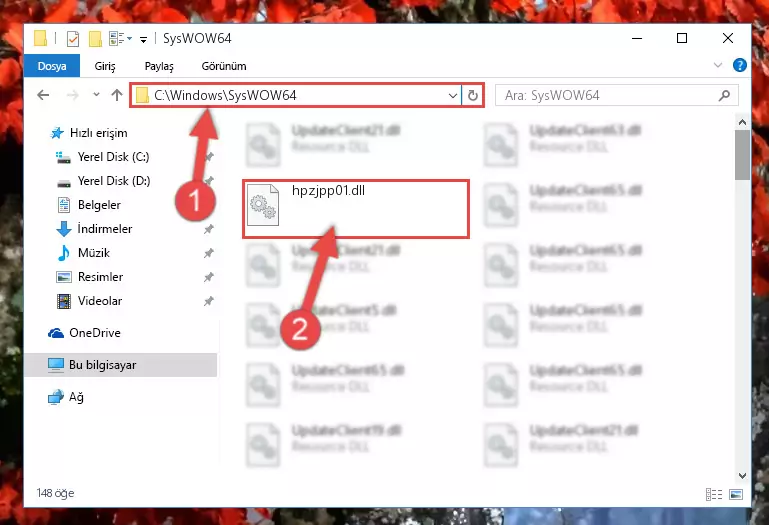Click the Forward navigation arrow
This screenshot has width=769, height=525.
73,95
